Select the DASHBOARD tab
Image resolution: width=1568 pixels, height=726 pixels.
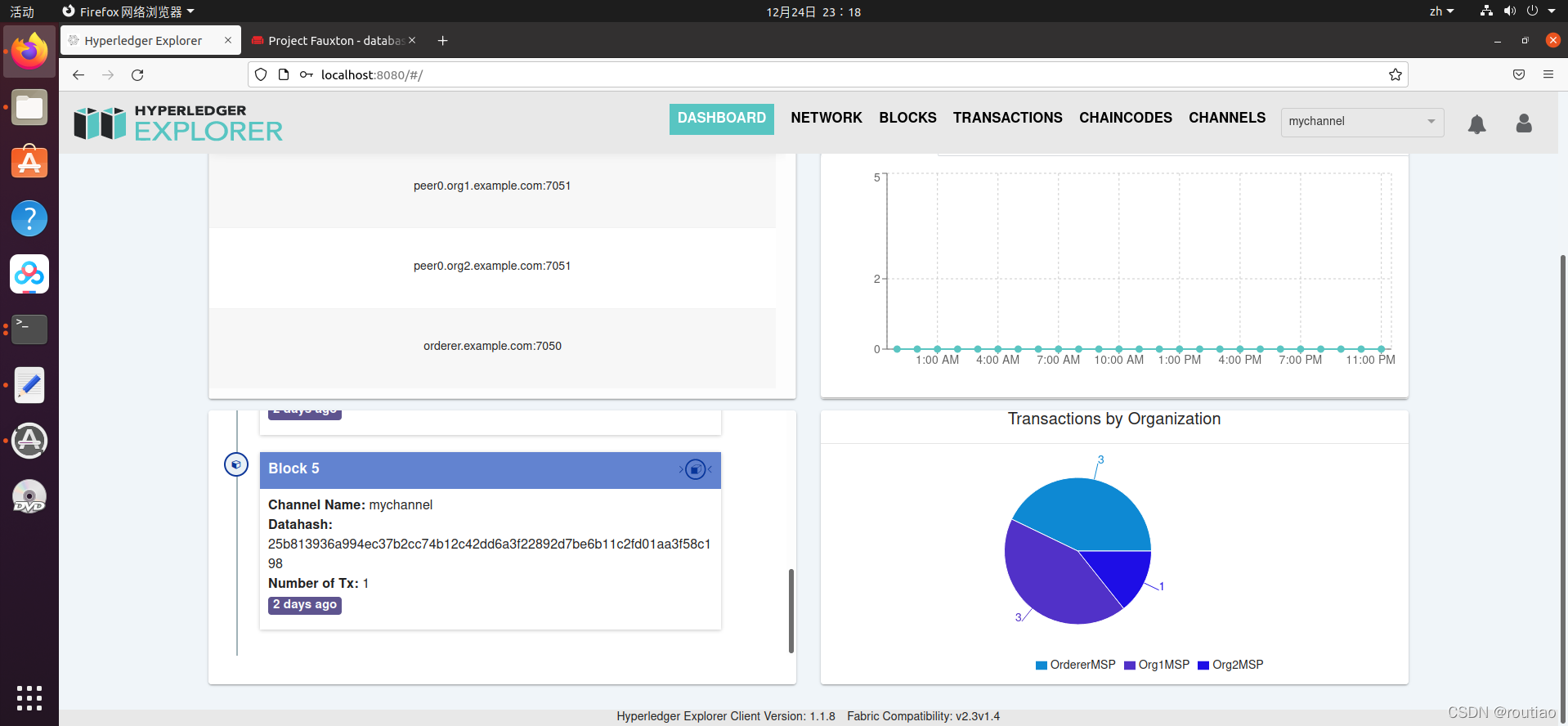click(x=721, y=119)
